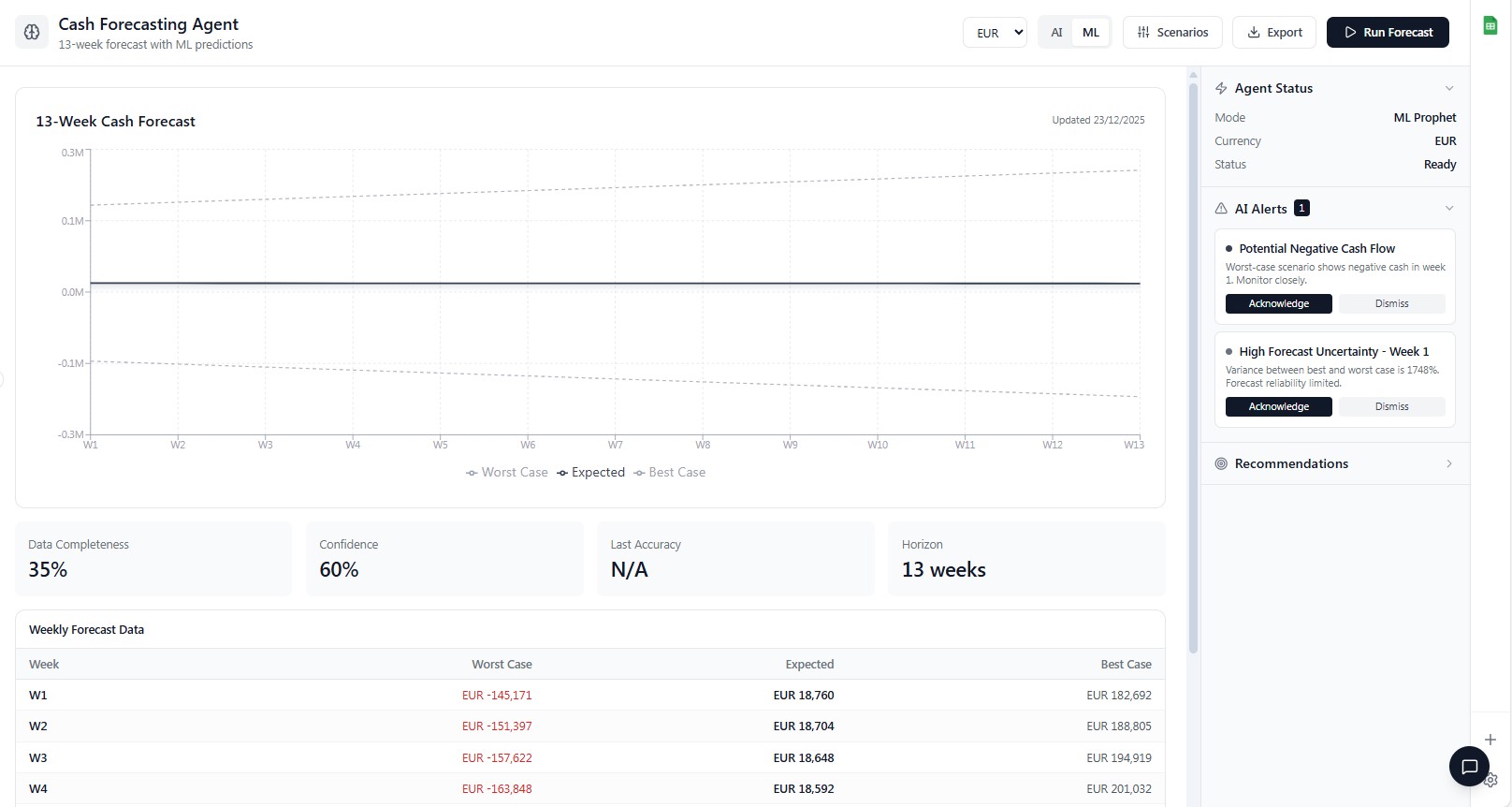The height and width of the screenshot is (807, 1512).
Task: Click expected value EUR 18,648
Action: (x=804, y=757)
